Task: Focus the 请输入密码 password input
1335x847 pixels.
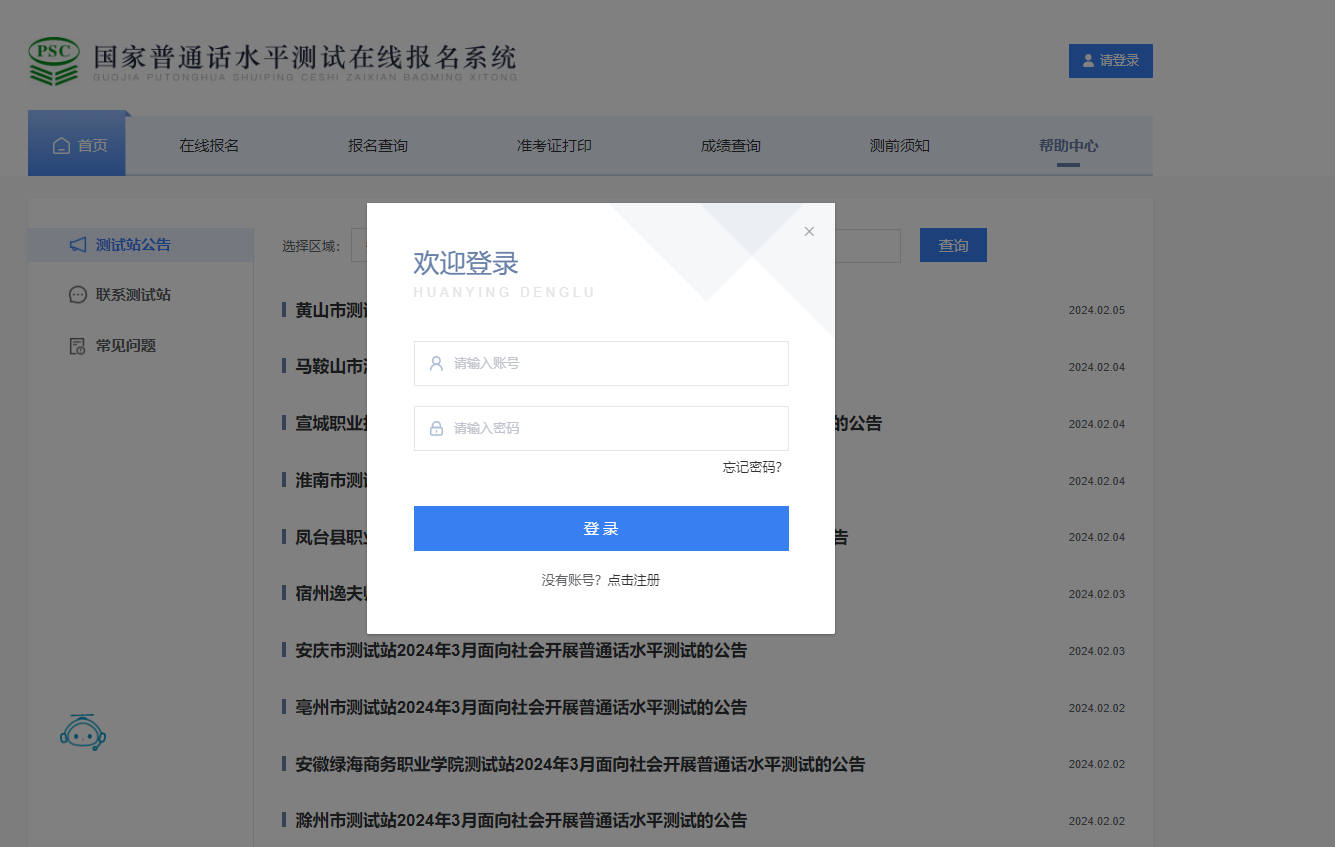Action: tap(601, 428)
